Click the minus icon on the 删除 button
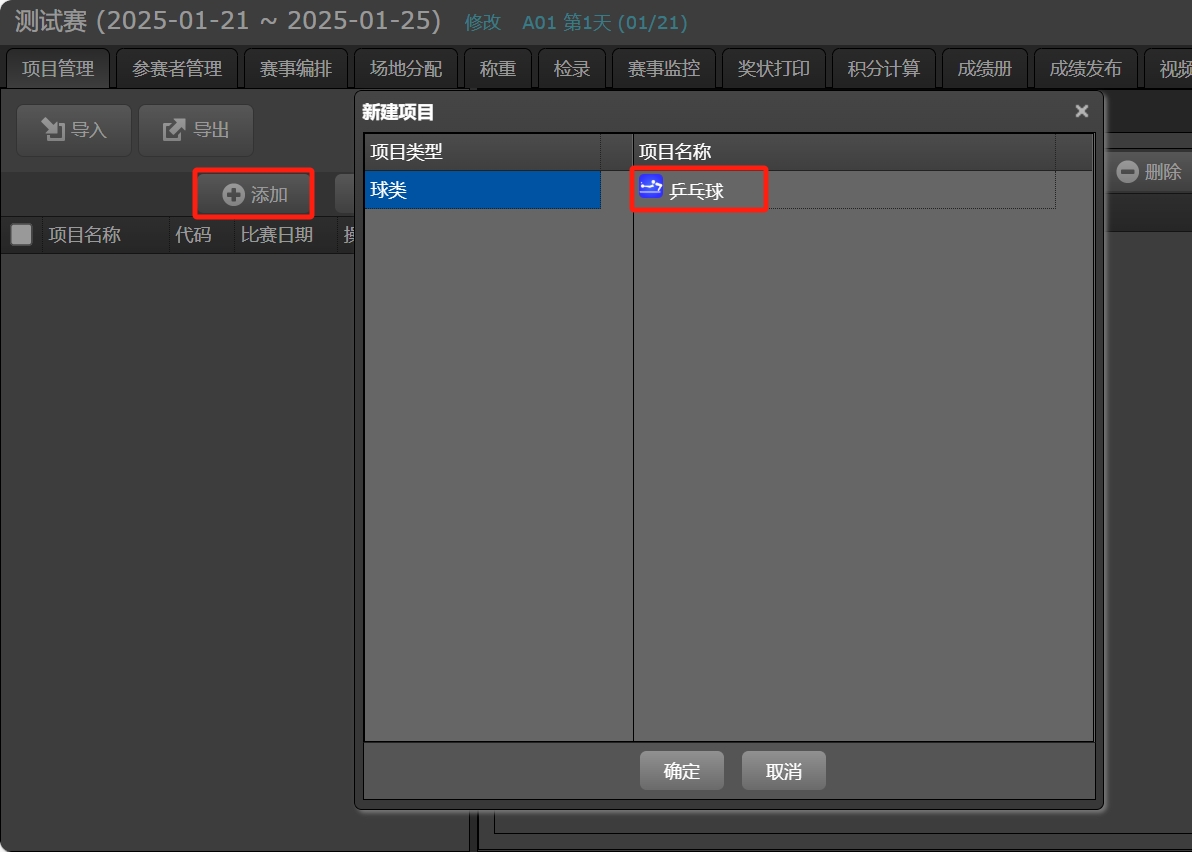This screenshot has width=1192, height=852. pyautogui.click(x=1128, y=171)
